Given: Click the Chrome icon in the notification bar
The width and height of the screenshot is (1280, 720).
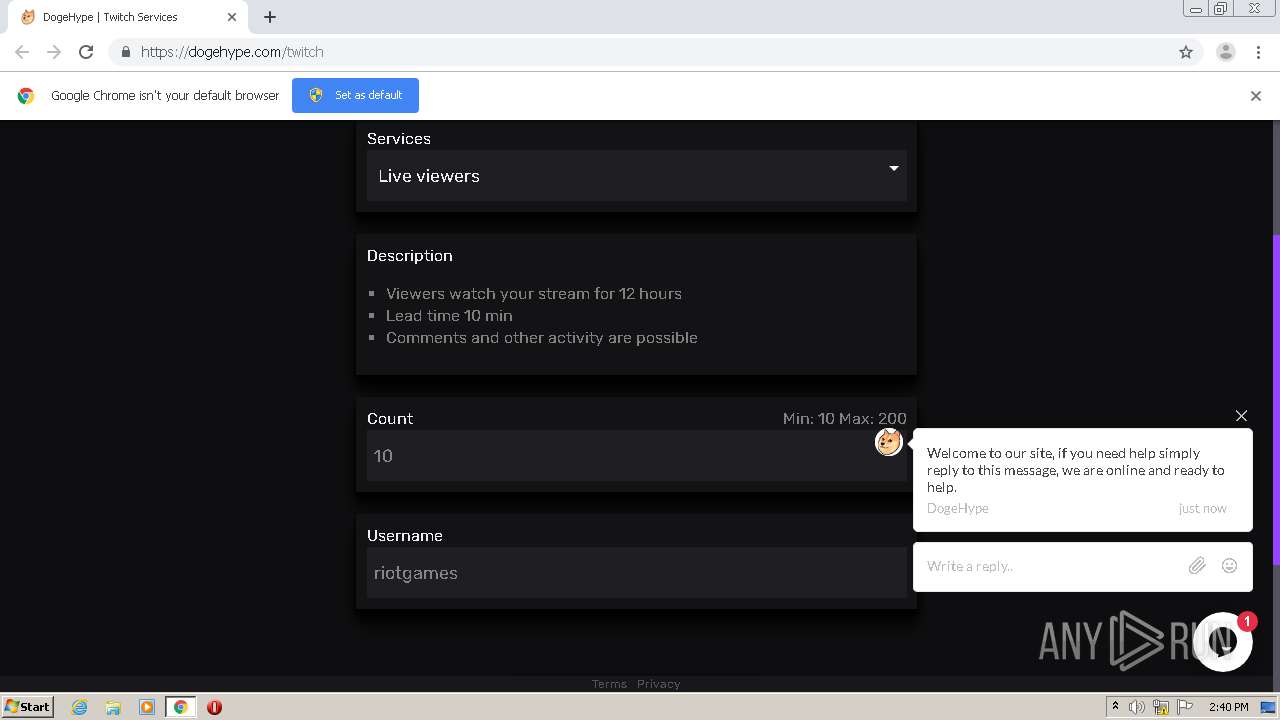Looking at the screenshot, I should (x=26, y=96).
